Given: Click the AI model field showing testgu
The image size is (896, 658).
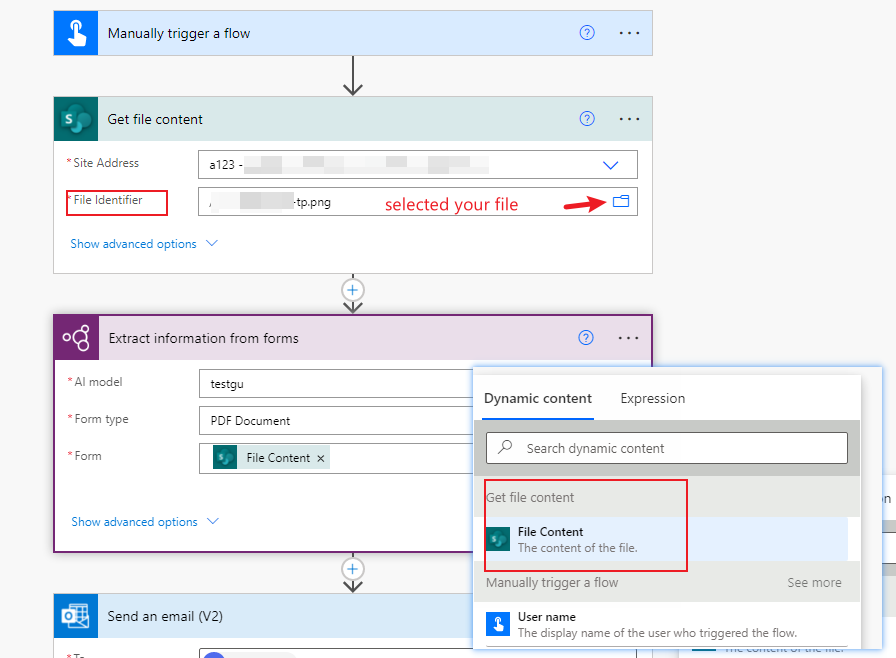Looking at the screenshot, I should tap(336, 384).
